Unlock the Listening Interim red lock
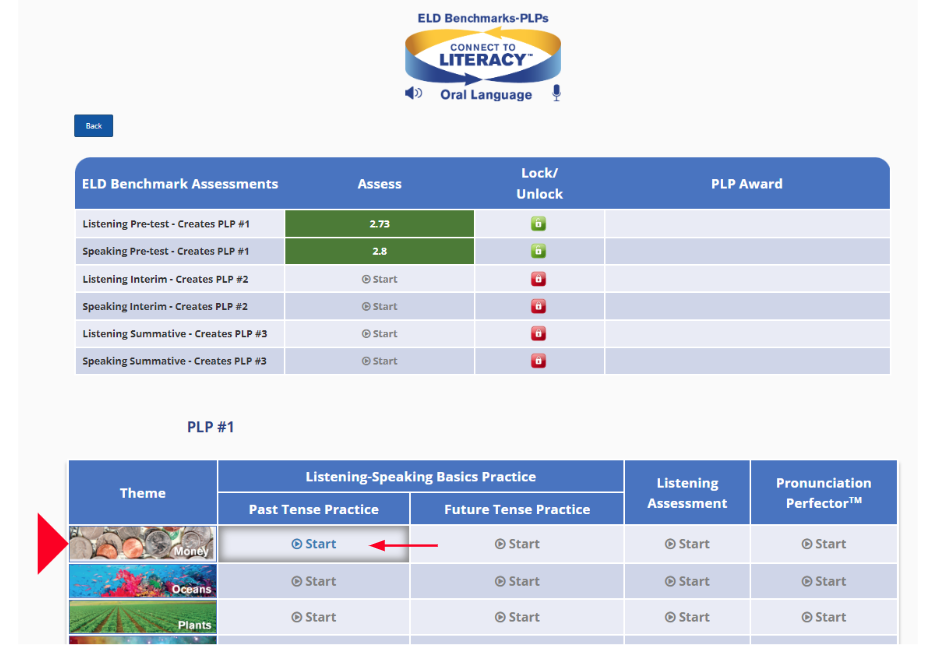This screenshot has width=937, height=650. (538, 279)
